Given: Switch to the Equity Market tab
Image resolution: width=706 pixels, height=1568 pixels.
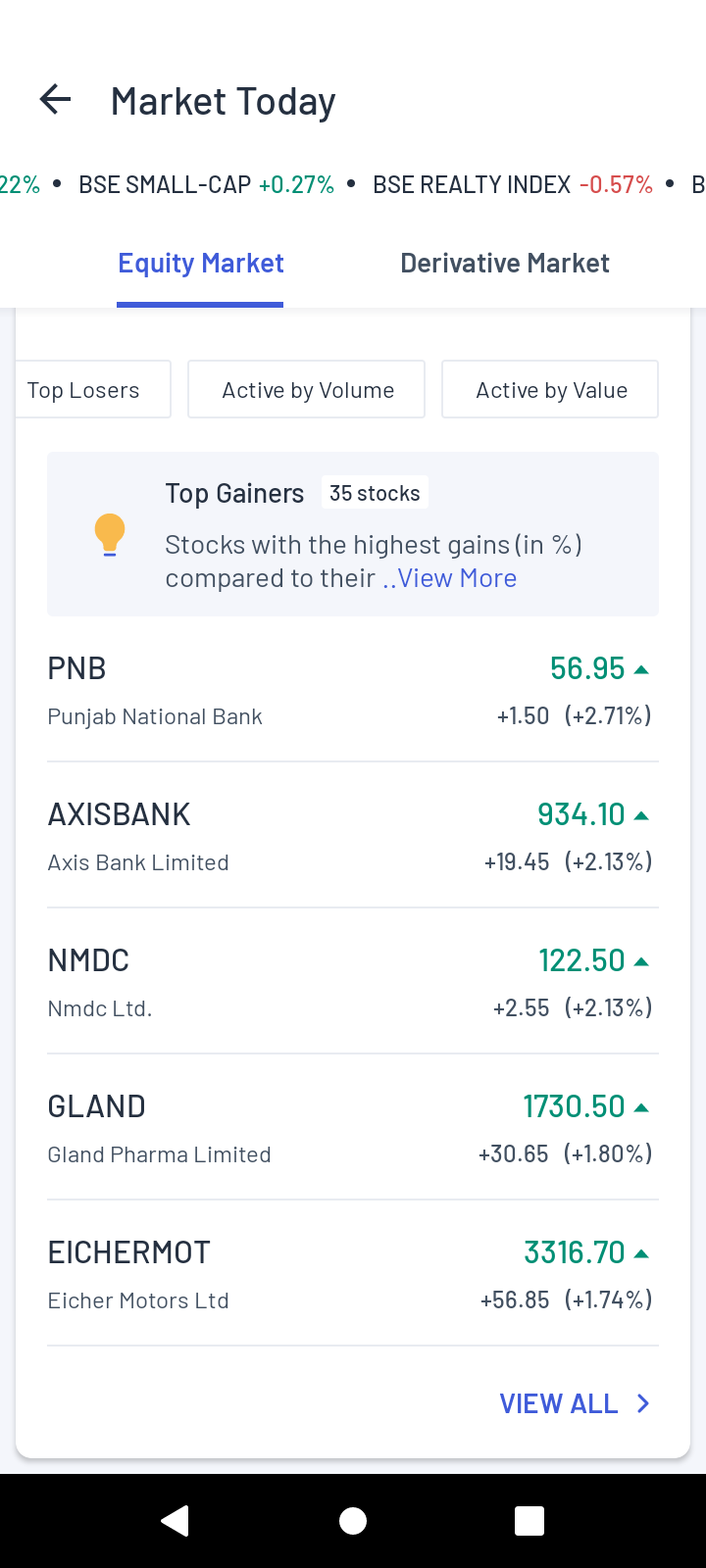Looking at the screenshot, I should [x=201, y=264].
